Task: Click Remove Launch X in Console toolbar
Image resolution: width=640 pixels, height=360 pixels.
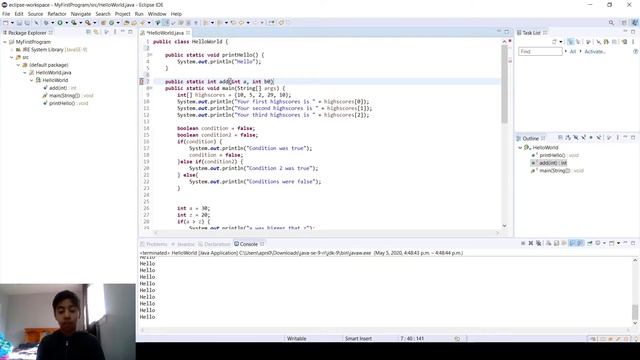Action: [531, 243]
